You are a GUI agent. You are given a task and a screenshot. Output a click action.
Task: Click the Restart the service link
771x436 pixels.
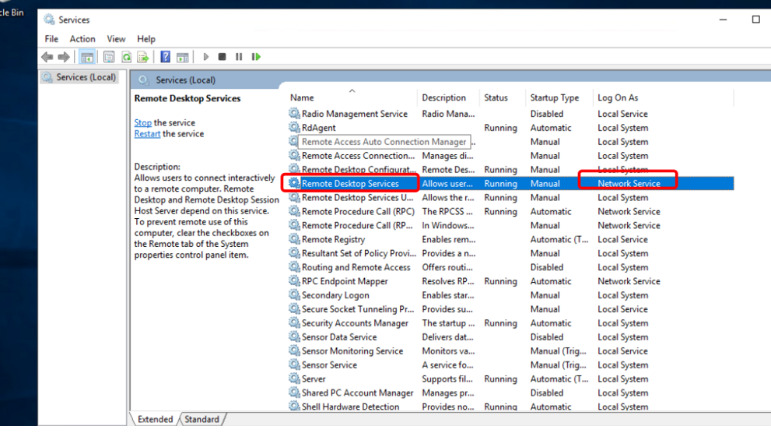click(x=147, y=133)
